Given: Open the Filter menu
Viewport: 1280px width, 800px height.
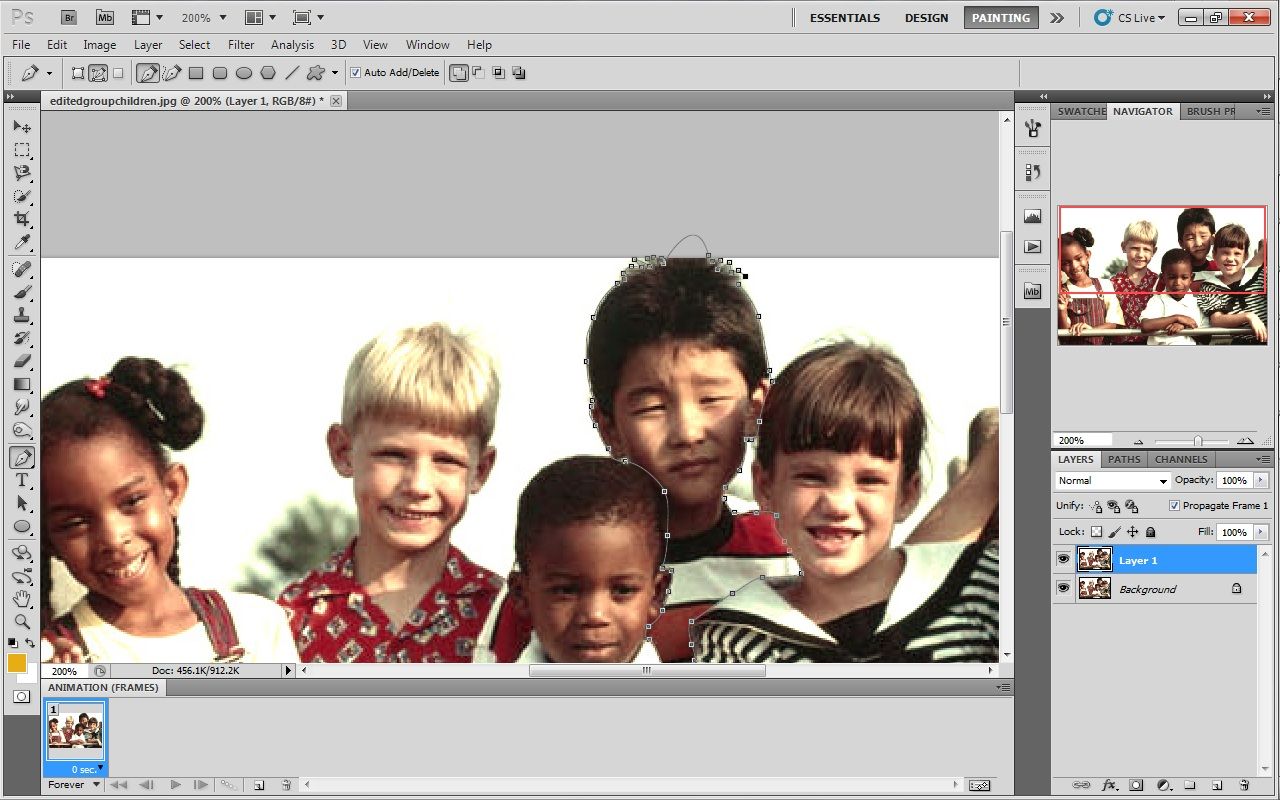Looking at the screenshot, I should click(x=241, y=45).
